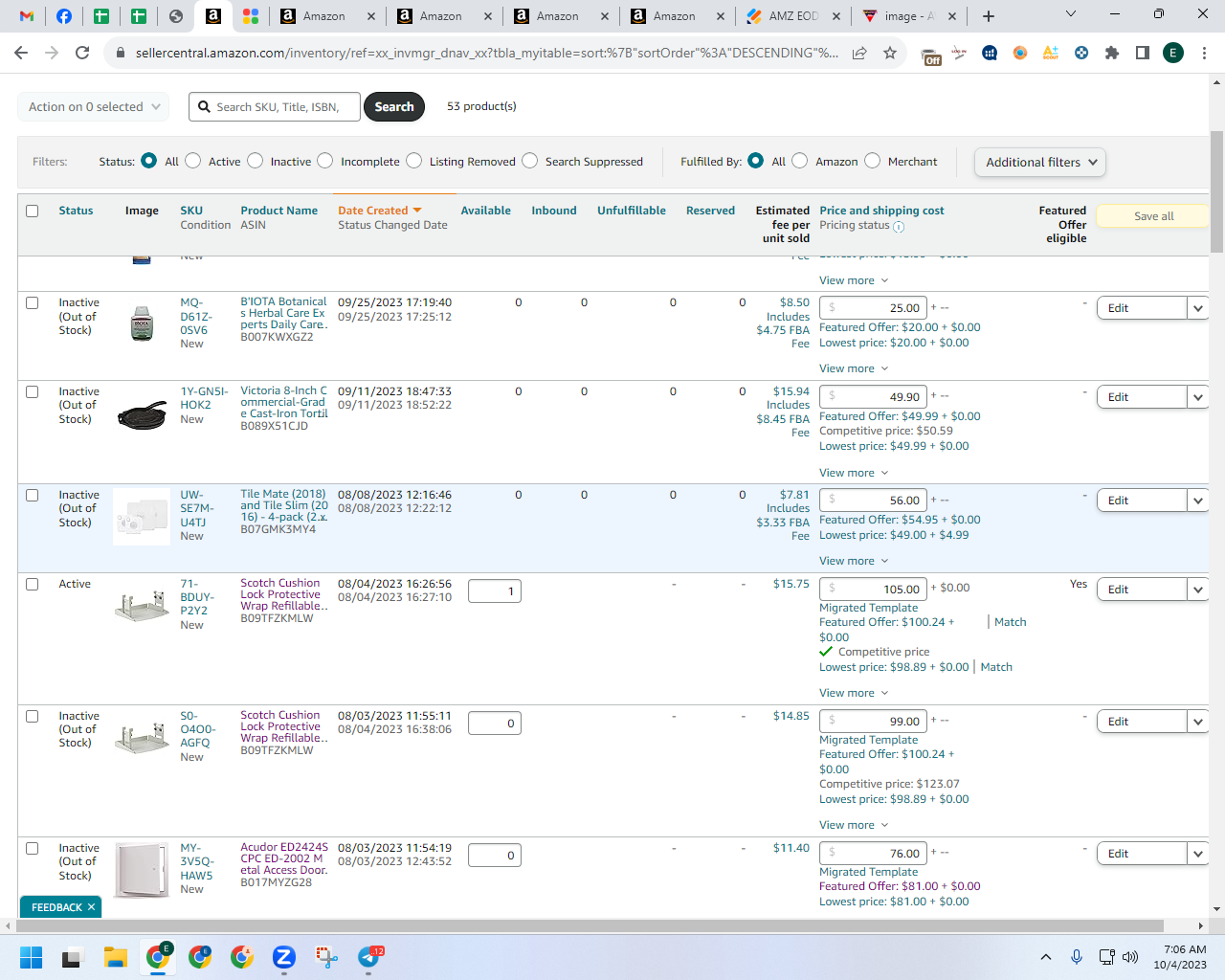
Task: Switch to the AMZ EOD browser tab
Action: coord(792,16)
